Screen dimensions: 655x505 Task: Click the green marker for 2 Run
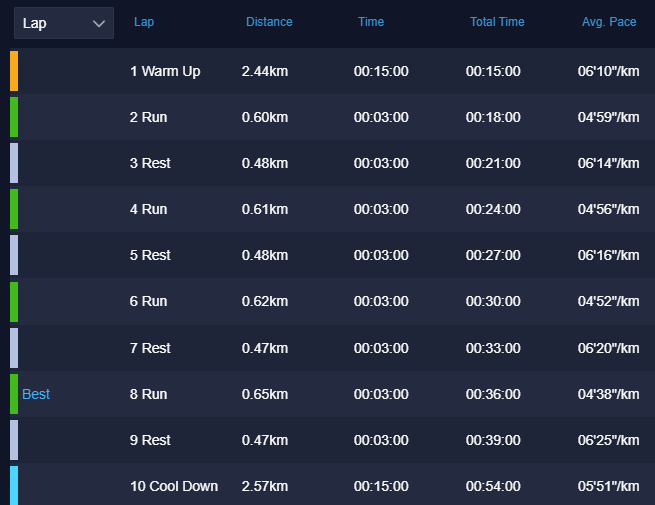click(x=14, y=117)
